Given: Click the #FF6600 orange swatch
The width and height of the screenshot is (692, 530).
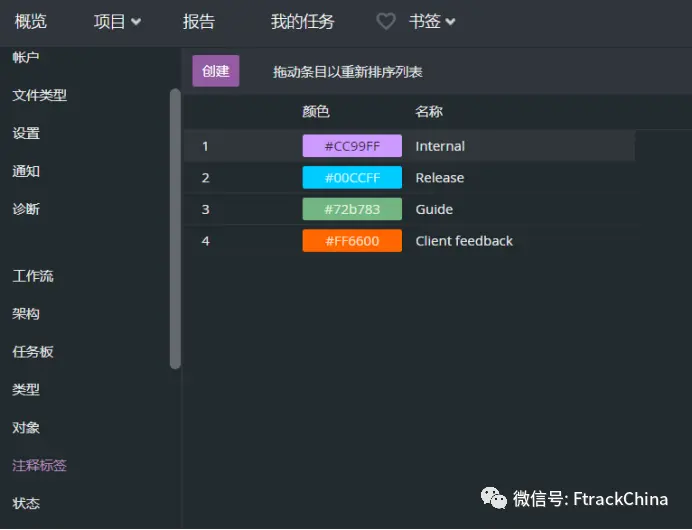Looking at the screenshot, I should [x=352, y=241].
